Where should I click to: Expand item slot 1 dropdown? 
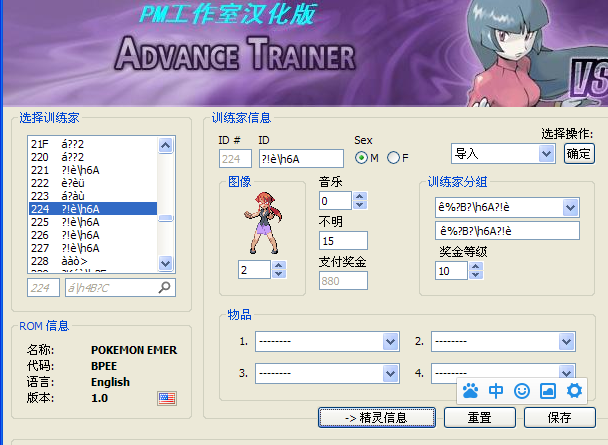tap(390, 342)
